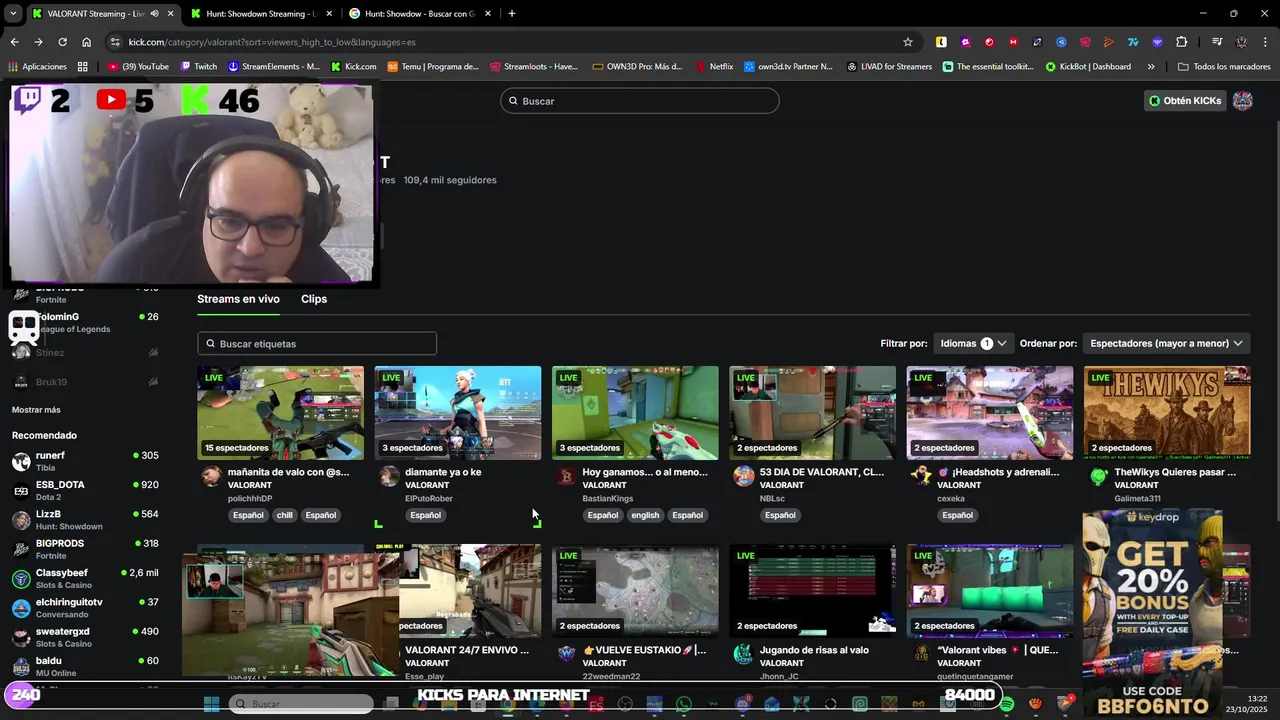Screen dimensions: 1280x720
Task: Click NBLsc streamer avatar
Action: click(743, 476)
